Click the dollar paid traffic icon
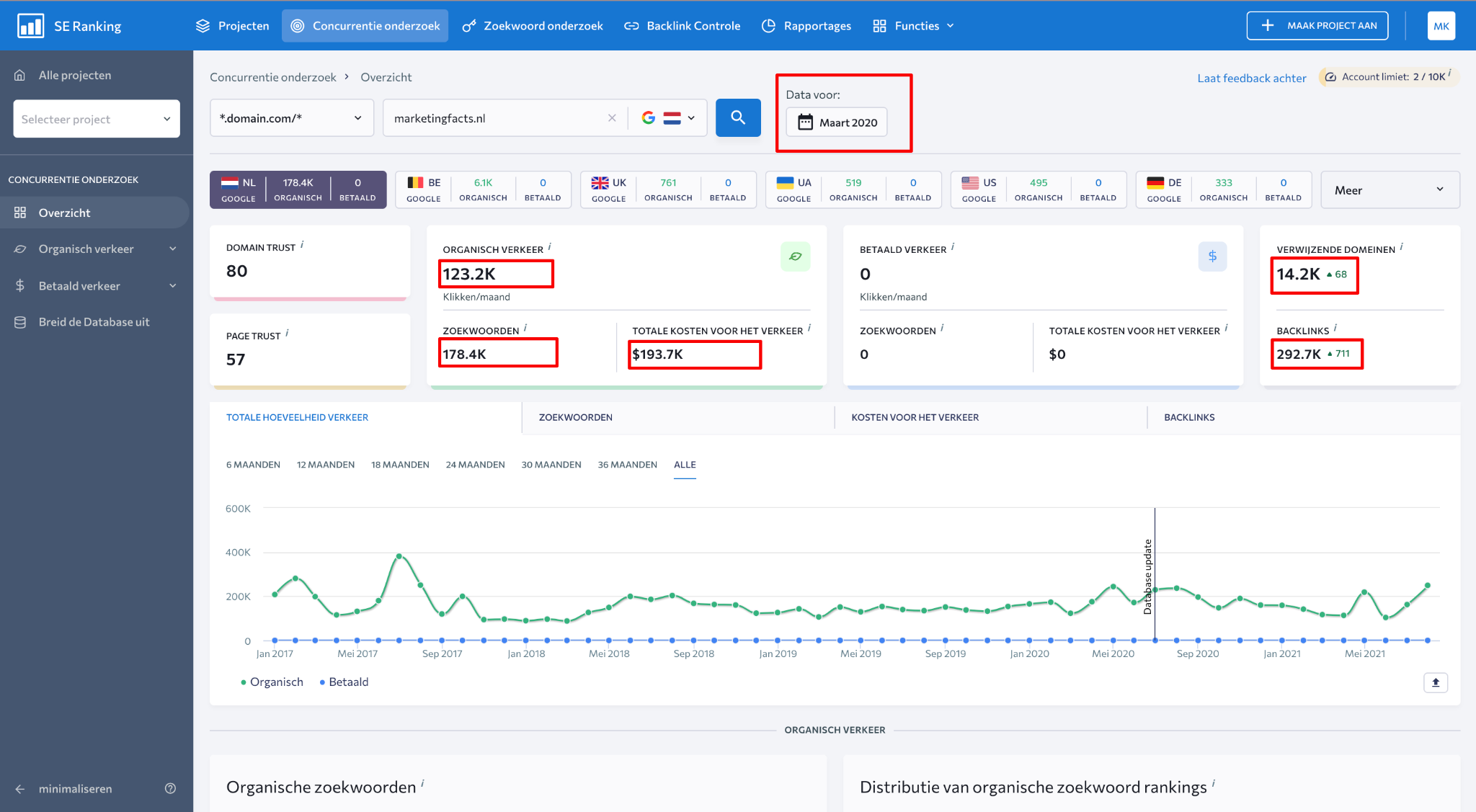Viewport: 1476px width, 812px height. [x=1212, y=256]
